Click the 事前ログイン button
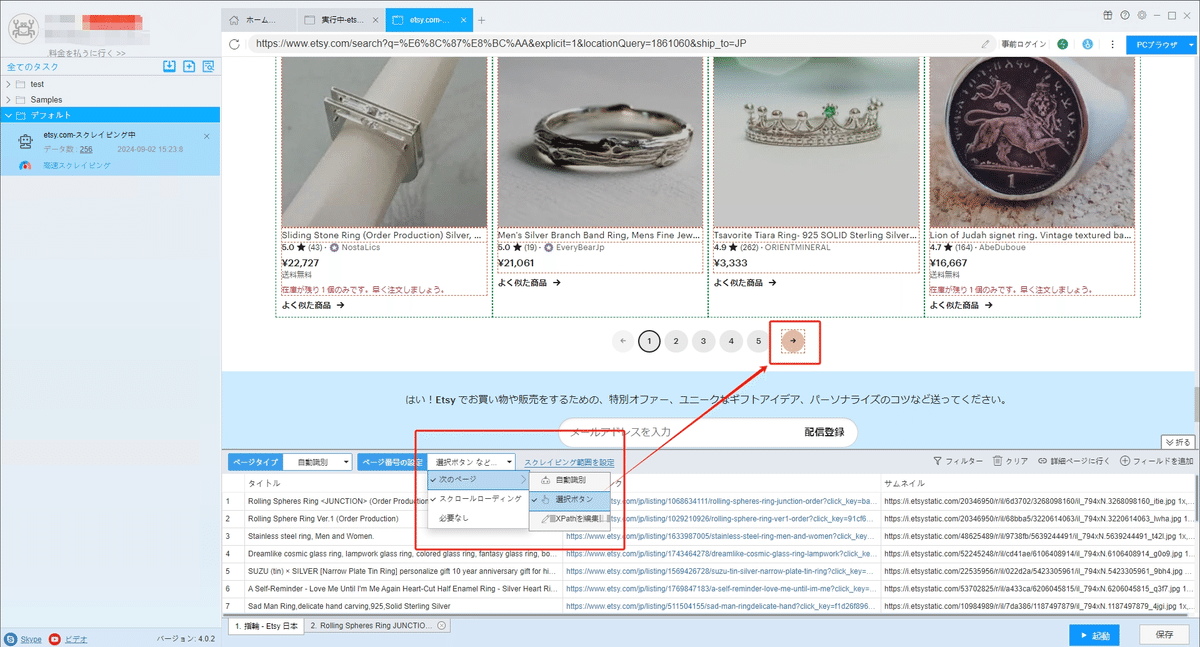The image size is (1200, 647). [x=1024, y=44]
